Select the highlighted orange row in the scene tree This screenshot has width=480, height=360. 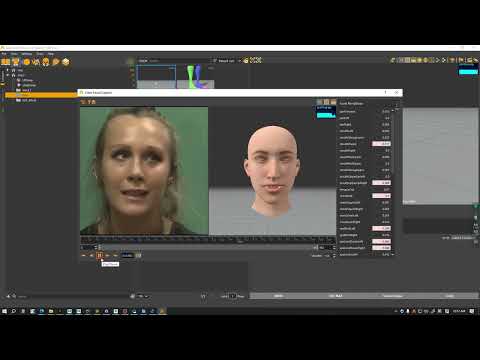point(41,95)
